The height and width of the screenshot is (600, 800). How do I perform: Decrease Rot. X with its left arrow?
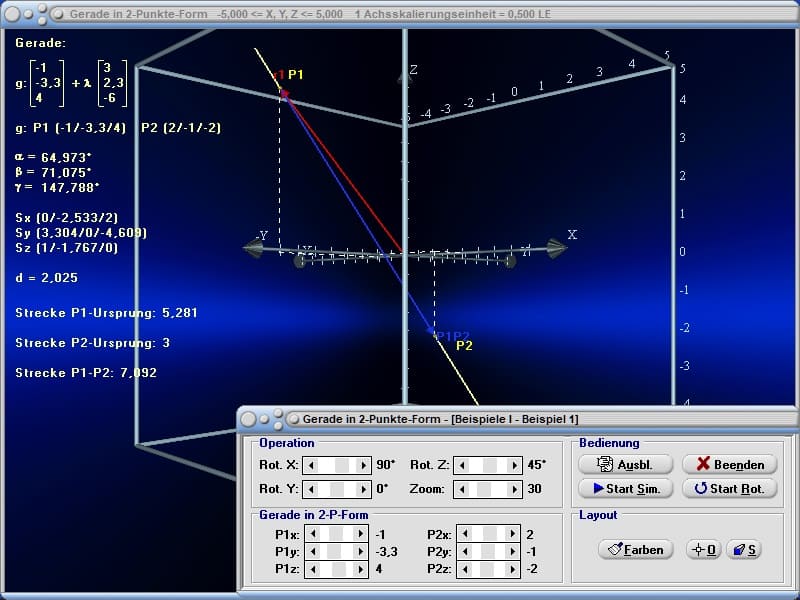(311, 465)
